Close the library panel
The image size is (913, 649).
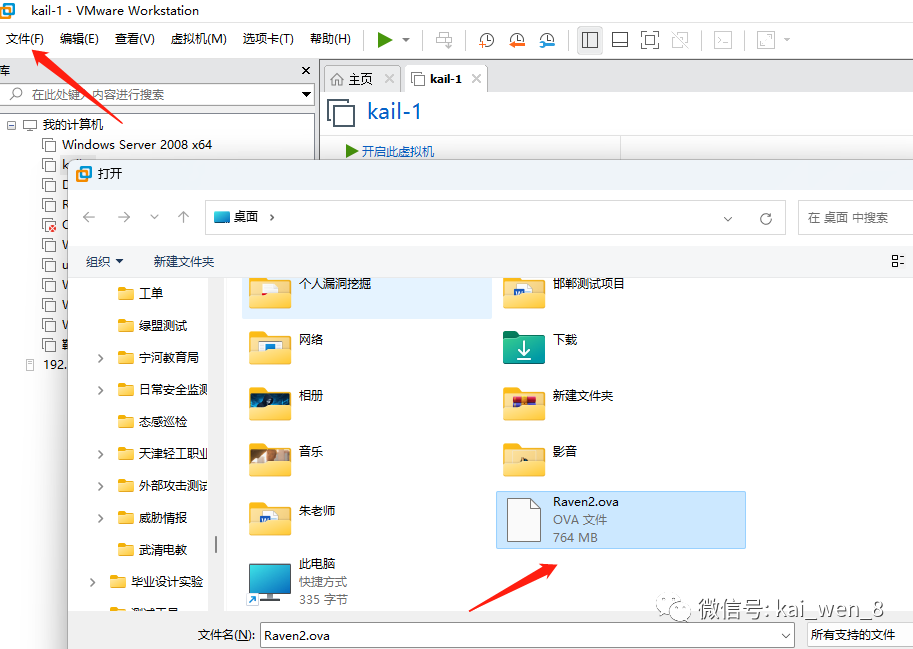306,70
